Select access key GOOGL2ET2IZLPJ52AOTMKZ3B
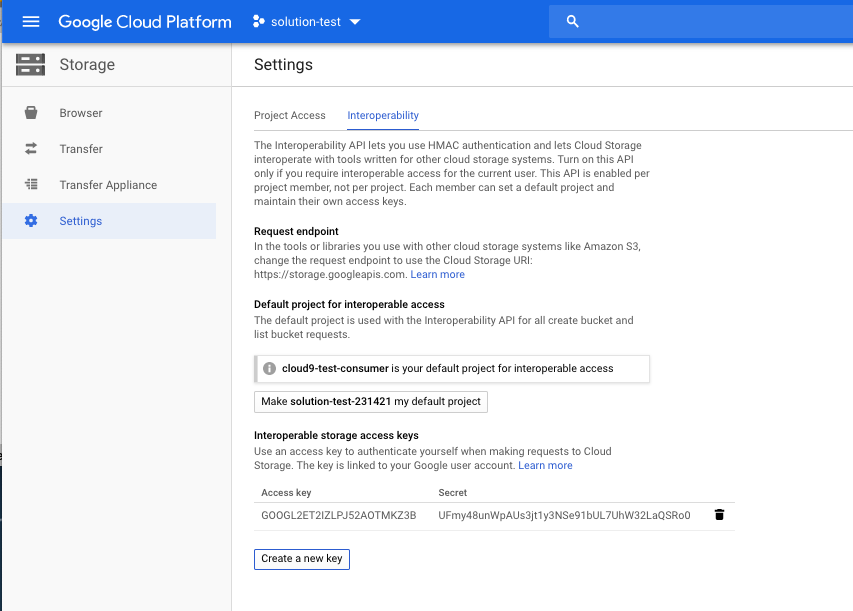853x611 pixels. (x=338, y=515)
